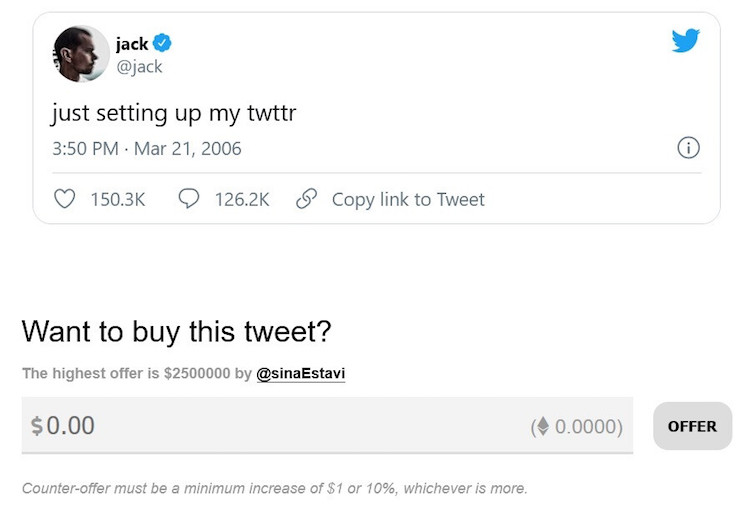Image resolution: width=750 pixels, height=526 pixels.
Task: Open the @sinaEstavi profile link
Action: pyautogui.click(x=301, y=373)
